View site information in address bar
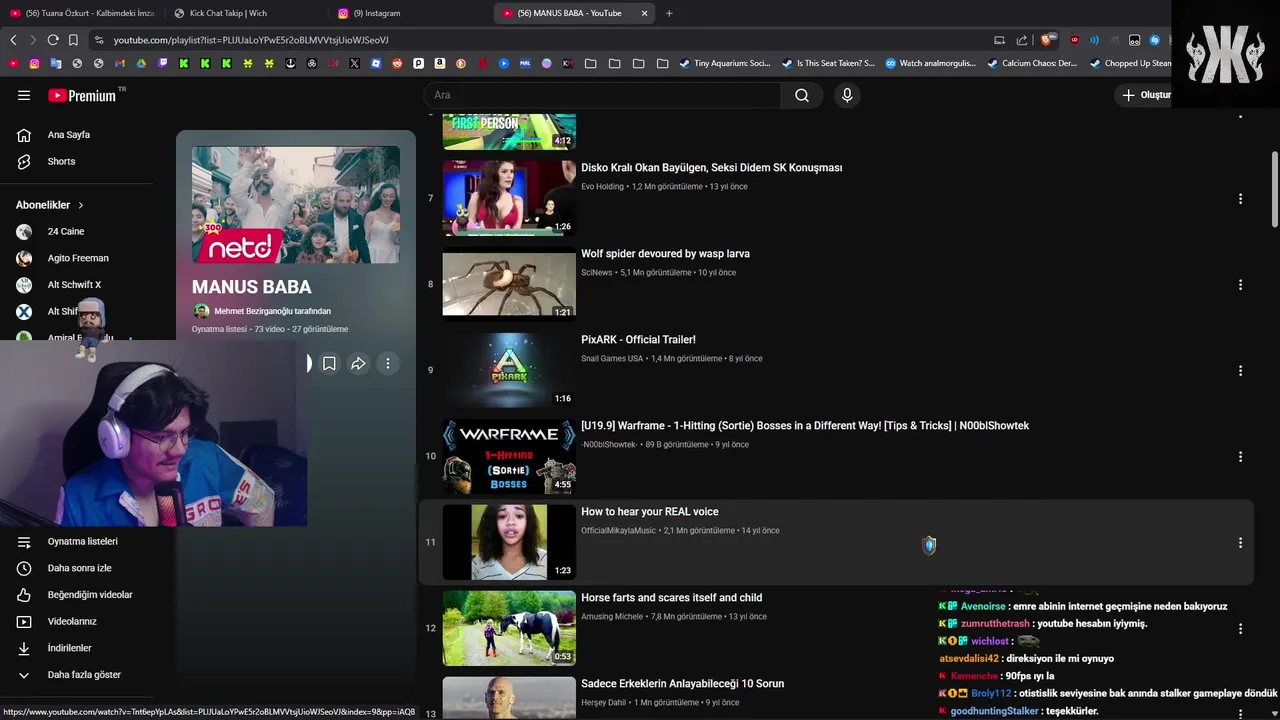Image resolution: width=1280 pixels, height=720 pixels. [x=98, y=40]
